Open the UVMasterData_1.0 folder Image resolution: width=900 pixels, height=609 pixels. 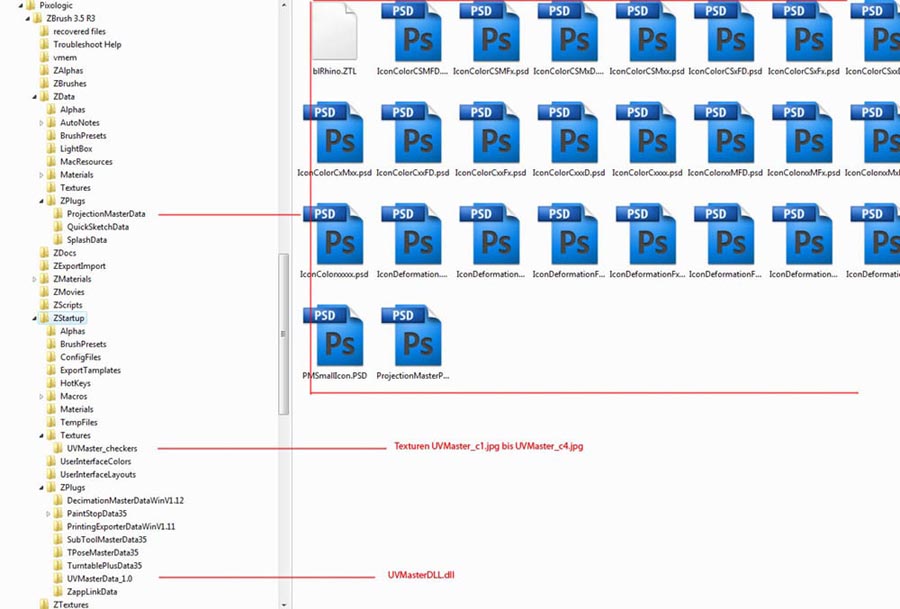[99, 579]
